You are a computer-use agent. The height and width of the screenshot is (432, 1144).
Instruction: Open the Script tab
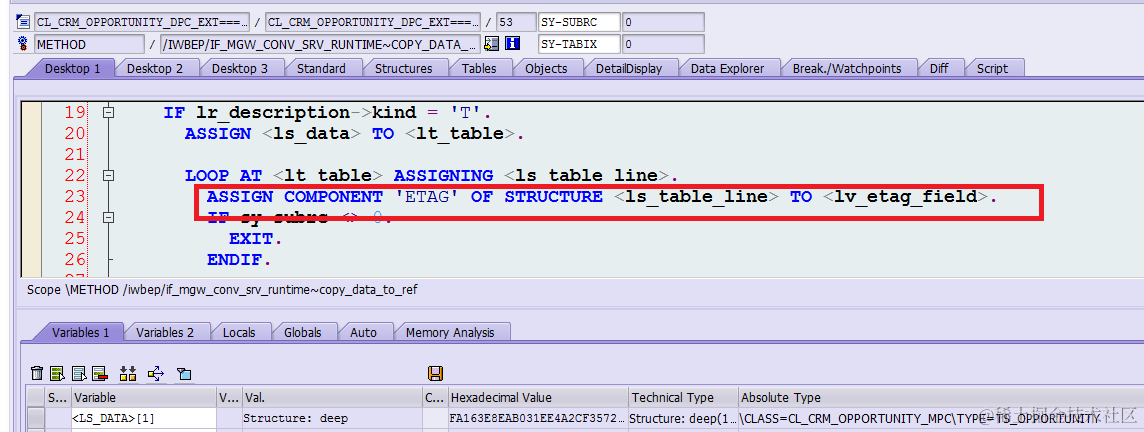pos(992,68)
